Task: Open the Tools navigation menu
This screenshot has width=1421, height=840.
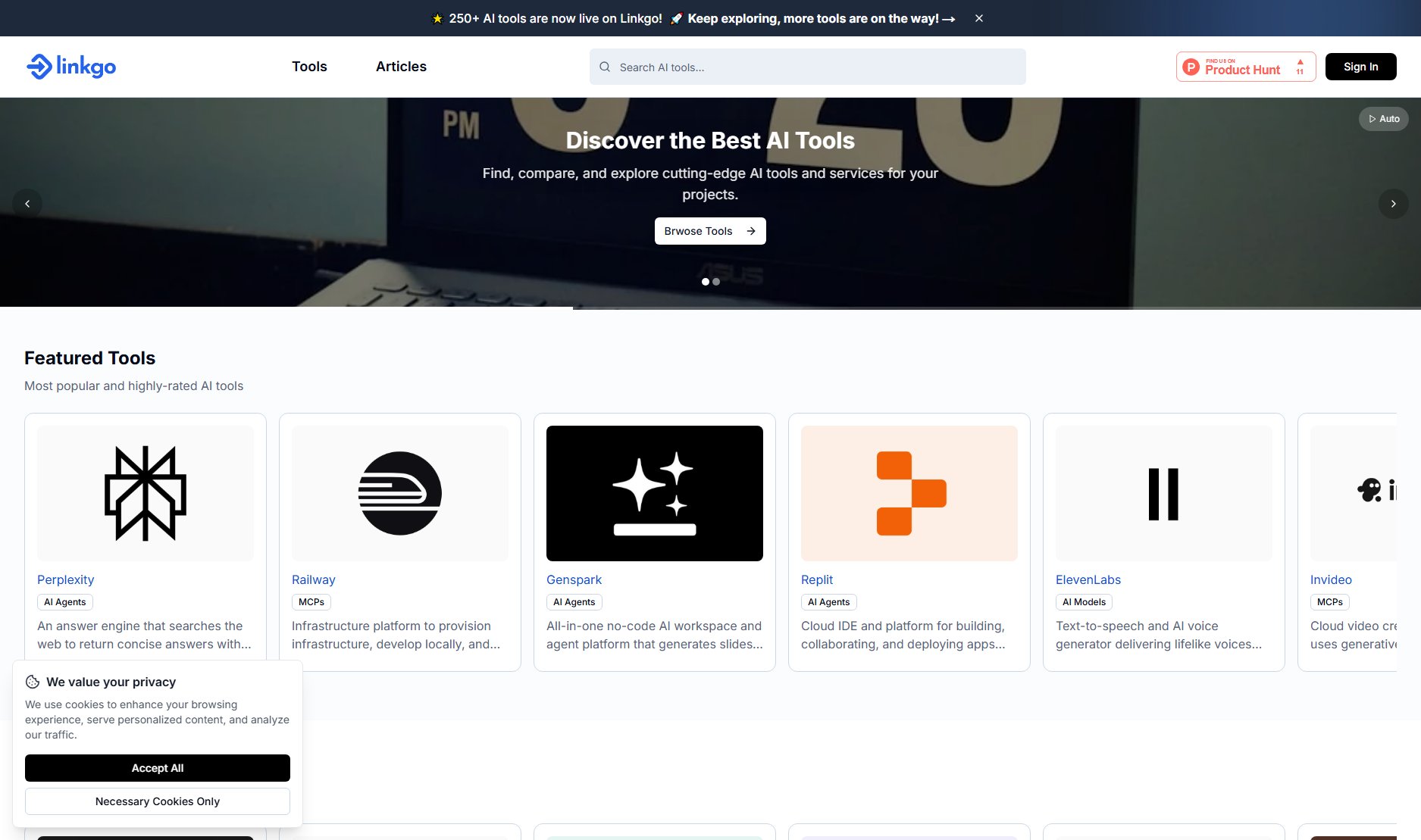Action: coord(308,67)
